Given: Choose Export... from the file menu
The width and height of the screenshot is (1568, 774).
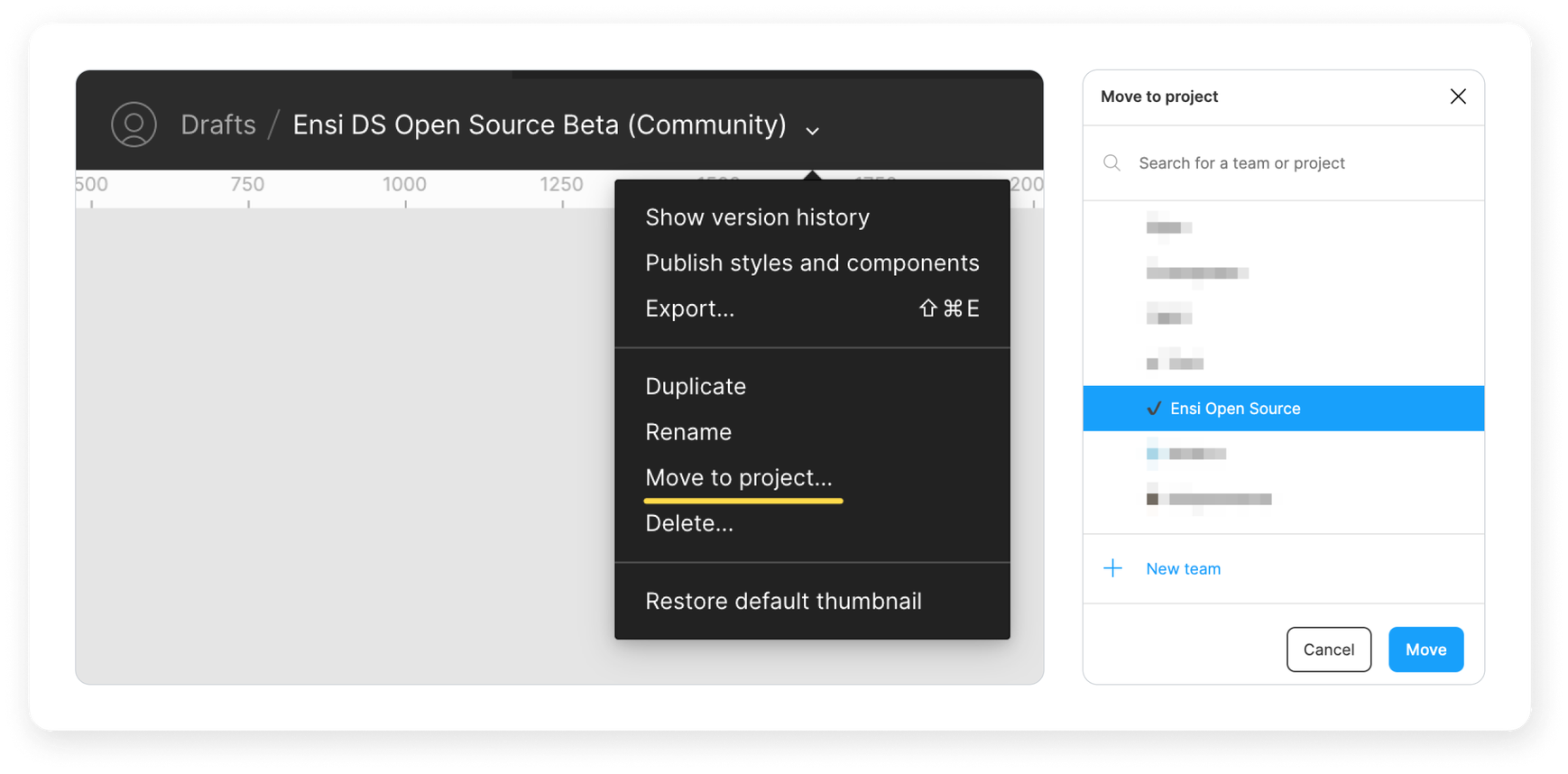Looking at the screenshot, I should (689, 309).
